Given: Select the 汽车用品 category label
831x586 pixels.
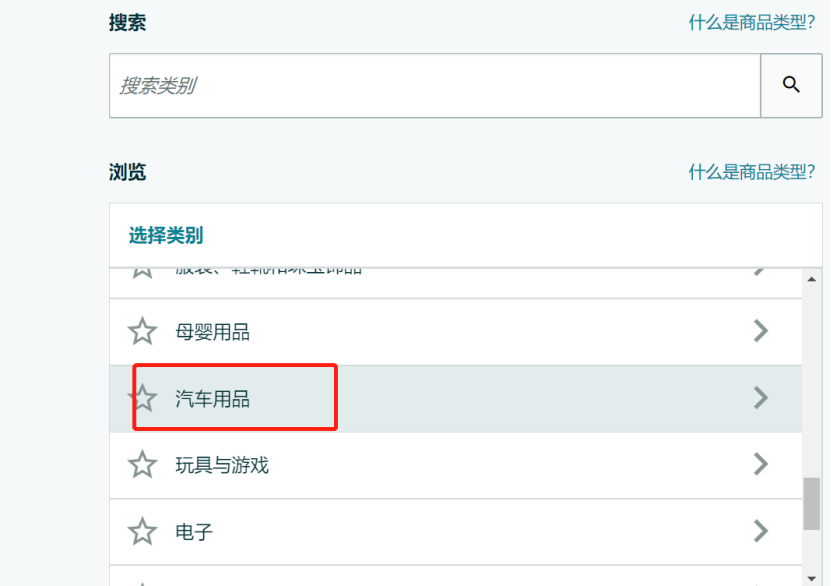Looking at the screenshot, I should [x=213, y=399].
